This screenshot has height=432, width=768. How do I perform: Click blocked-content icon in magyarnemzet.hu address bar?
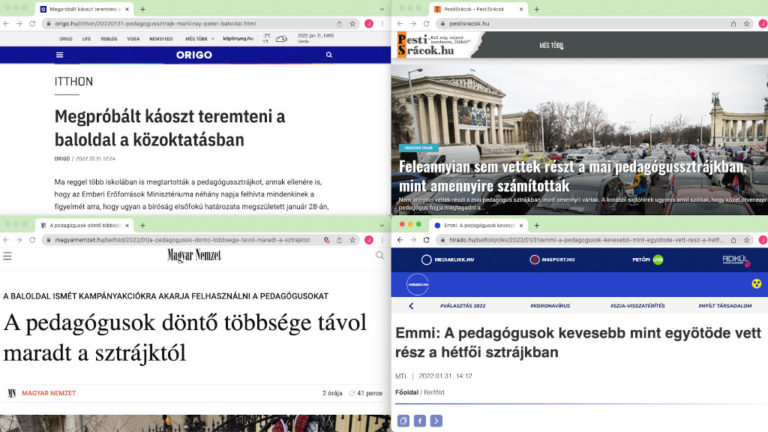pyautogui.click(x=327, y=240)
